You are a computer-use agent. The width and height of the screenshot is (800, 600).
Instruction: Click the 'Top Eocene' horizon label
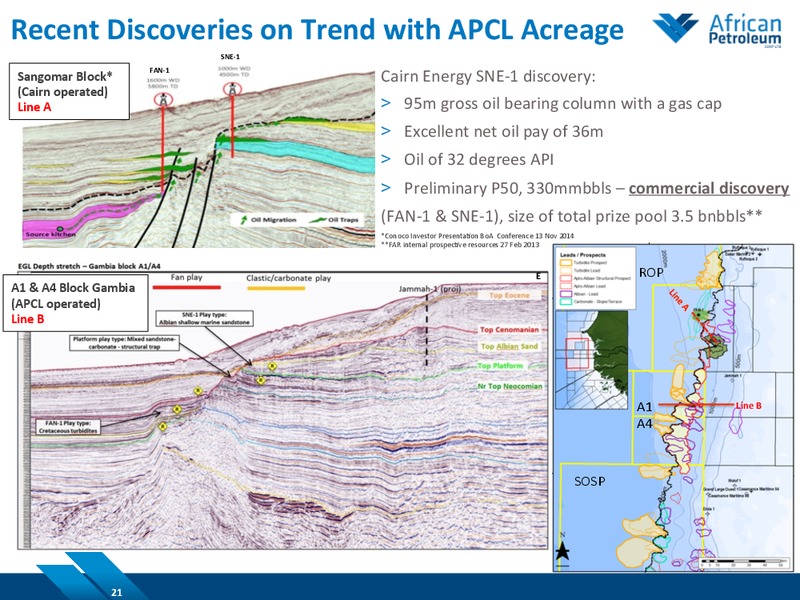pos(509,295)
